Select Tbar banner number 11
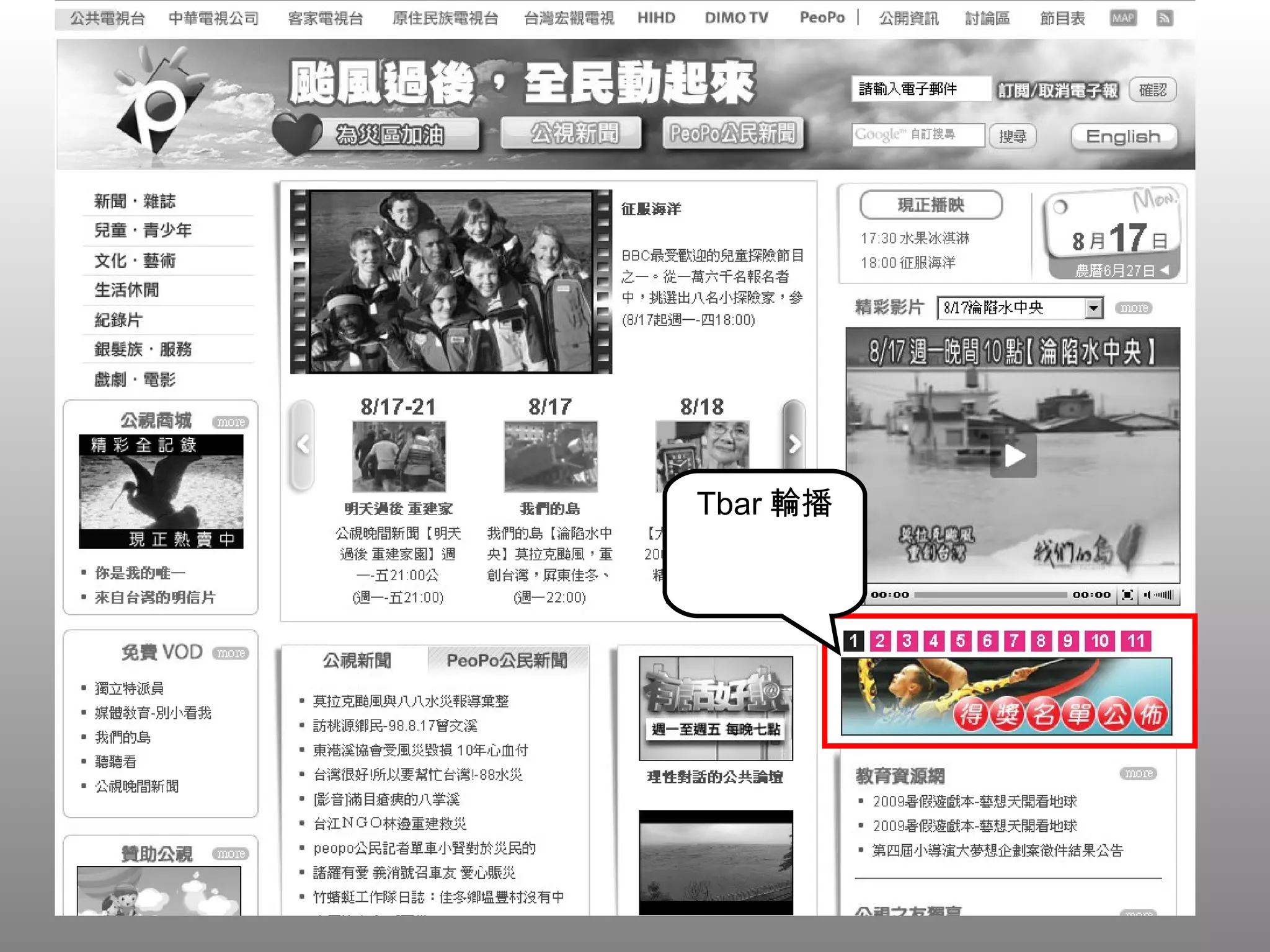1270x952 pixels. 1136,641
